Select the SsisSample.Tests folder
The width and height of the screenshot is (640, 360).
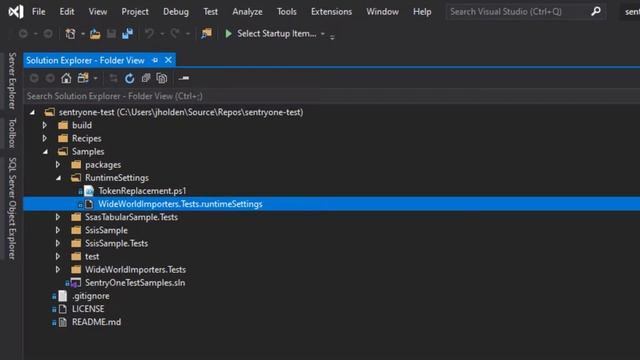[116, 243]
